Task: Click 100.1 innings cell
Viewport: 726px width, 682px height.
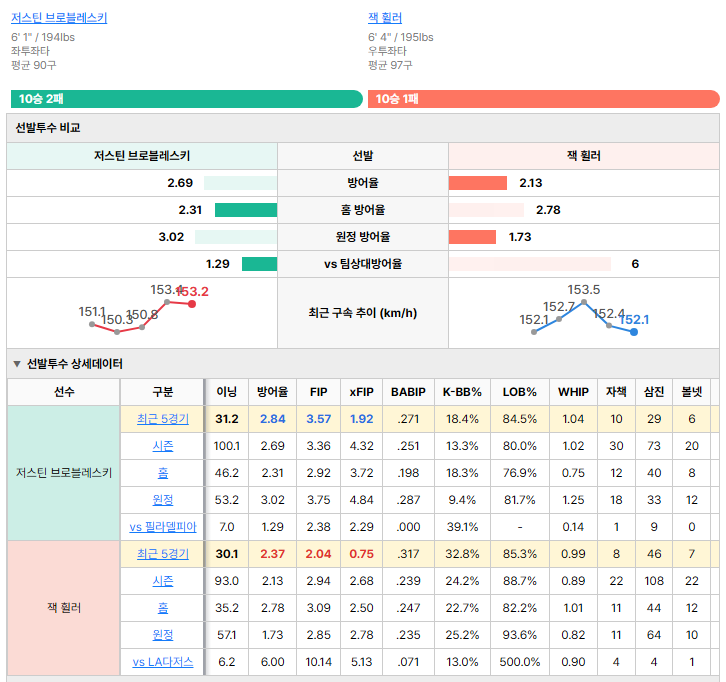Action: (x=226, y=446)
